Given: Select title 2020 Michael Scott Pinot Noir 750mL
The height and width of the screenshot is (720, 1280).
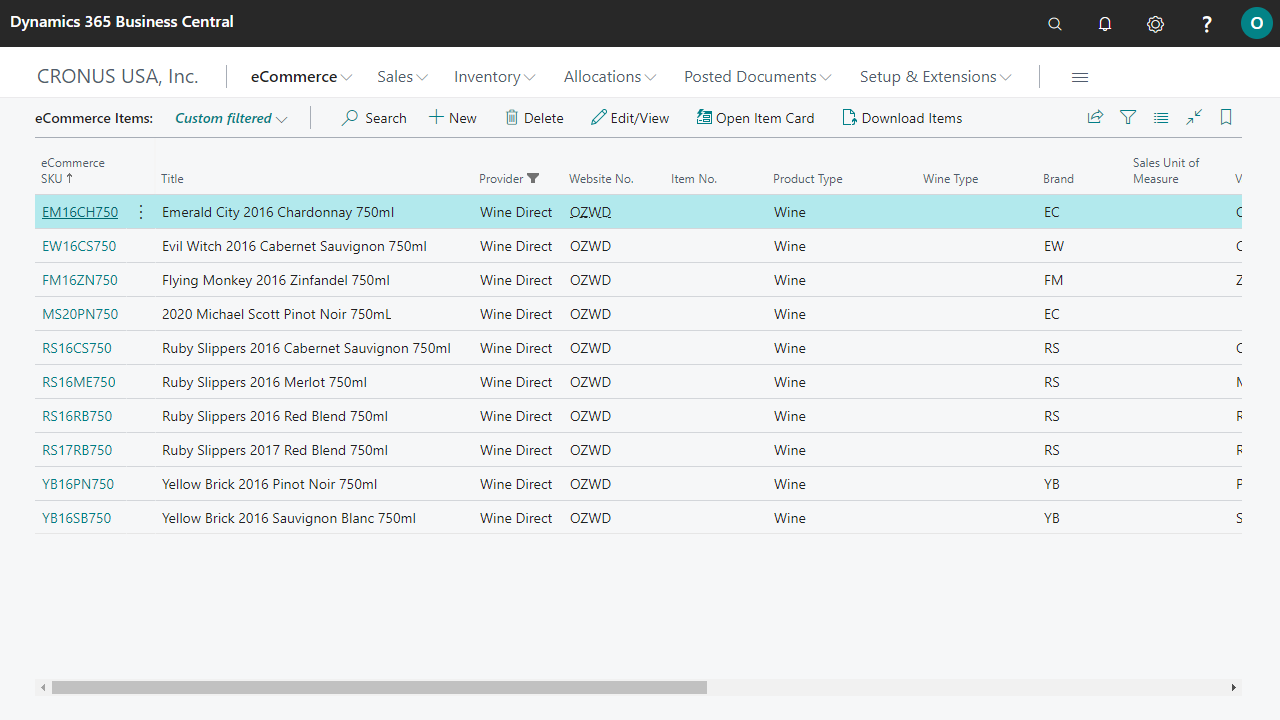Looking at the screenshot, I should (x=277, y=314).
